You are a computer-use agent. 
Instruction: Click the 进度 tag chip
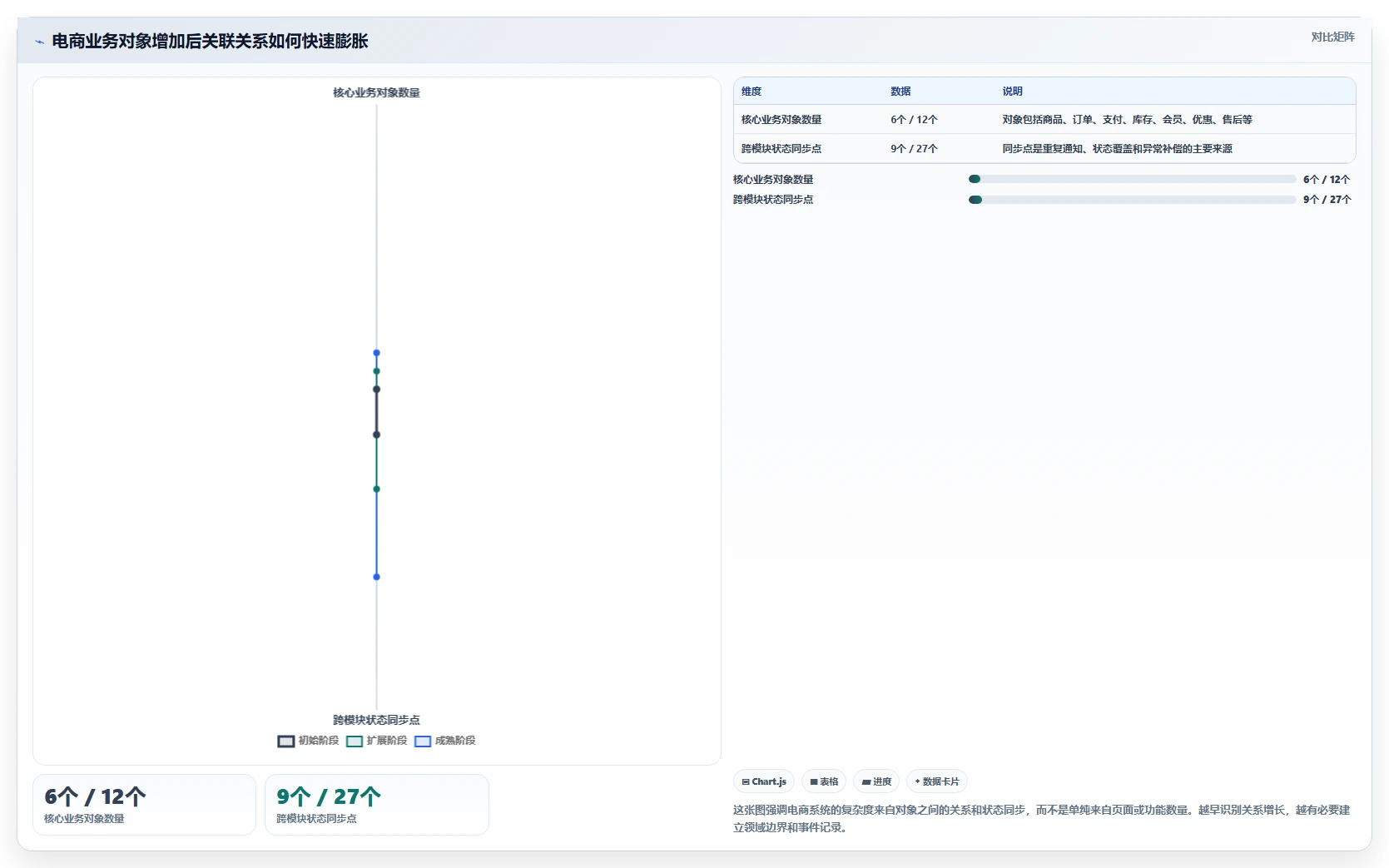(x=876, y=781)
